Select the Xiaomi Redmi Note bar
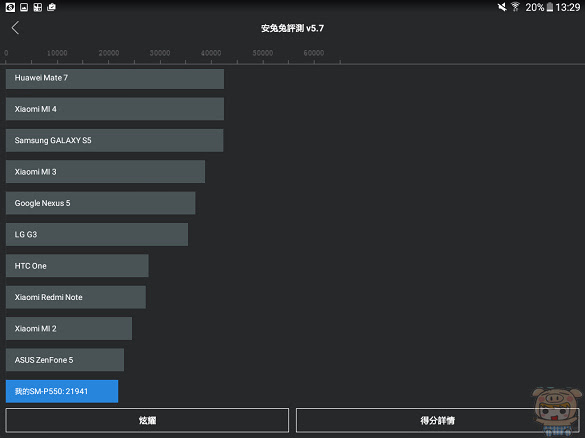 [76, 297]
